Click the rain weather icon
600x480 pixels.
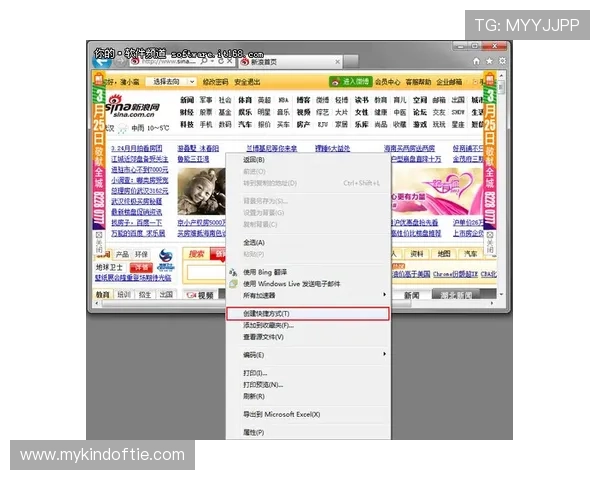point(122,128)
